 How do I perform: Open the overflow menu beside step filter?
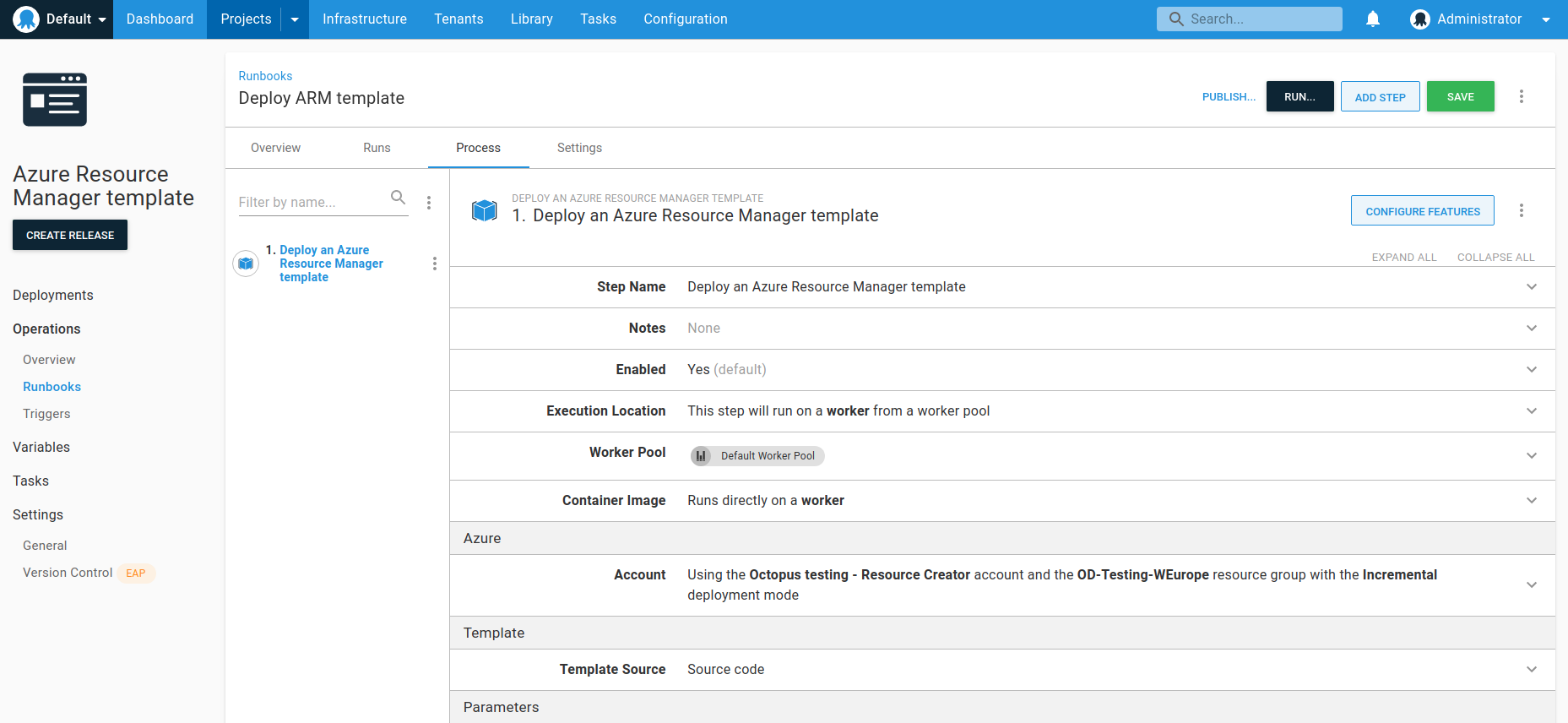(x=429, y=203)
